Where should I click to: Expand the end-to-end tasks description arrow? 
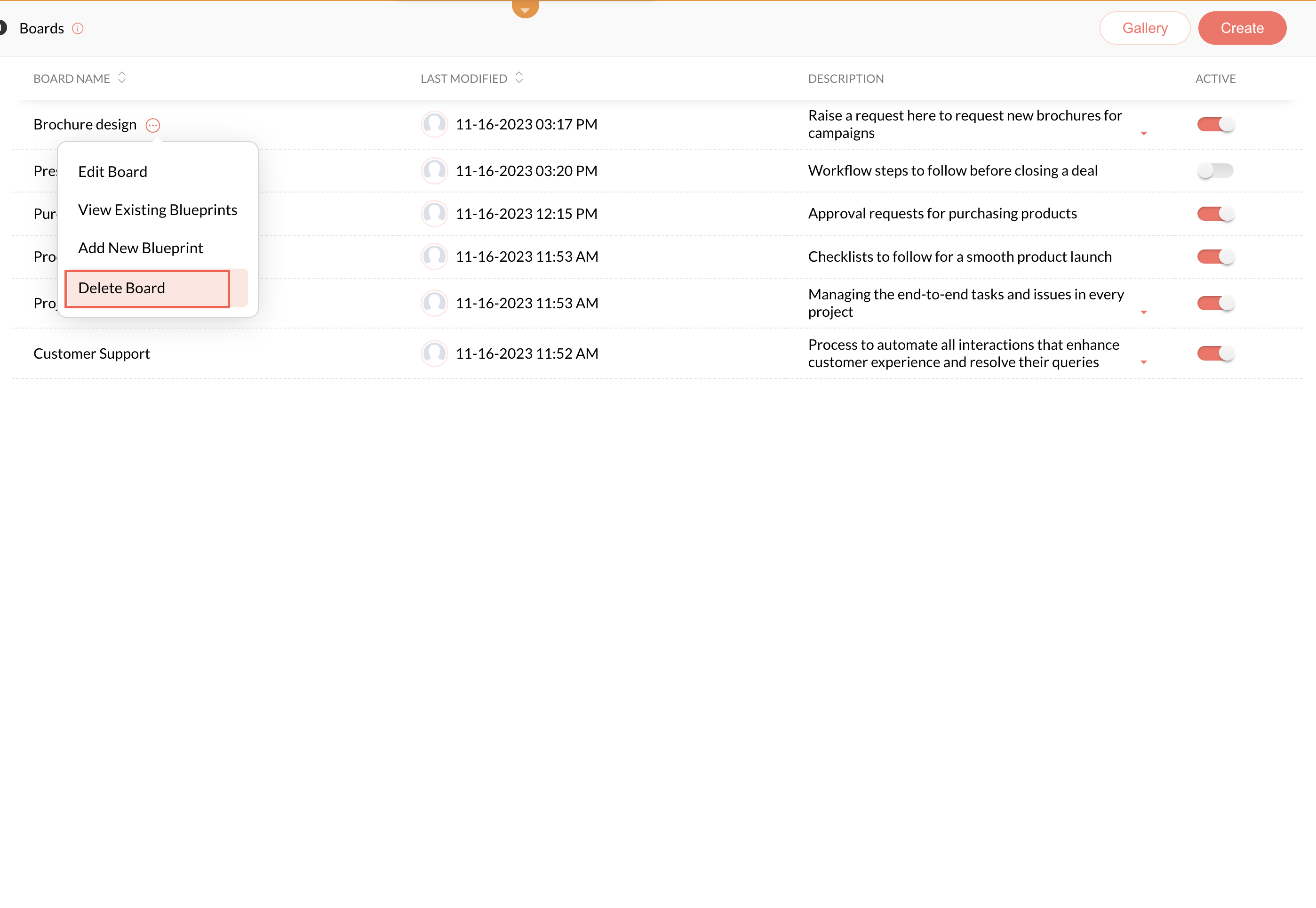(1144, 313)
